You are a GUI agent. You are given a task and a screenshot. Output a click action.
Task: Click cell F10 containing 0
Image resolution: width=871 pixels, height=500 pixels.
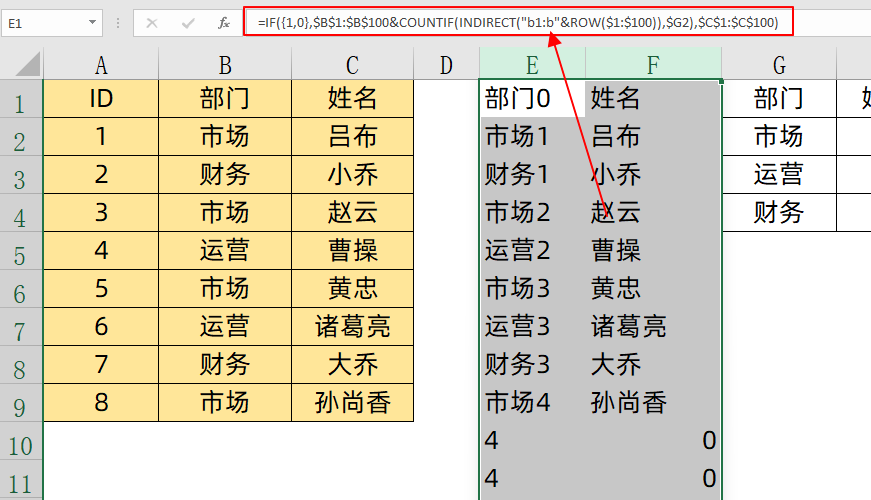point(653,441)
